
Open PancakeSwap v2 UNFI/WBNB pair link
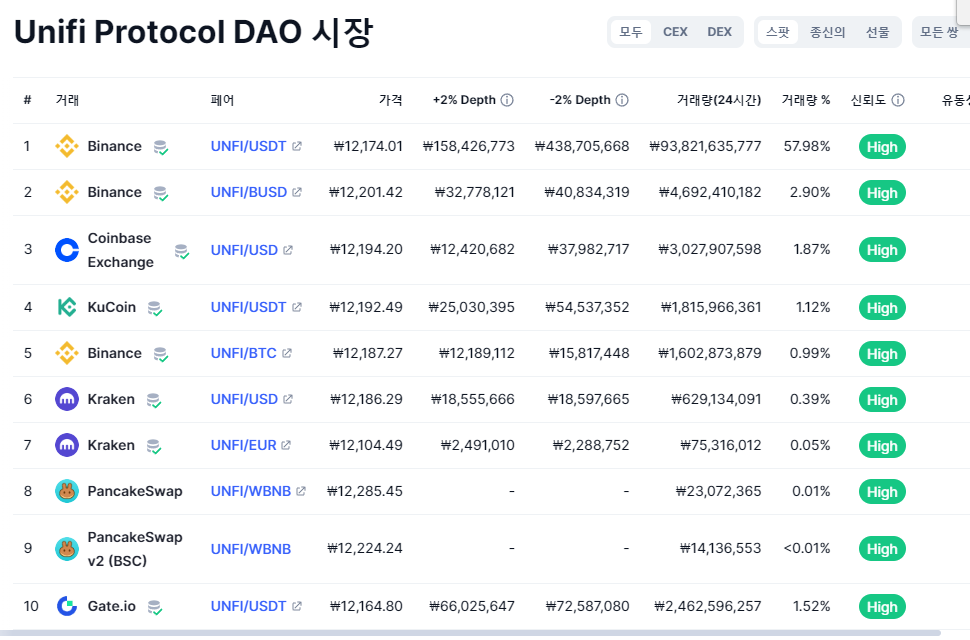pyautogui.click(x=251, y=549)
